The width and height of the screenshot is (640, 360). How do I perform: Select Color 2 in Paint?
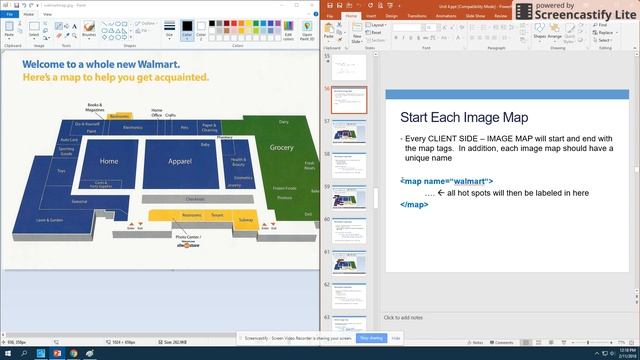coord(201,31)
